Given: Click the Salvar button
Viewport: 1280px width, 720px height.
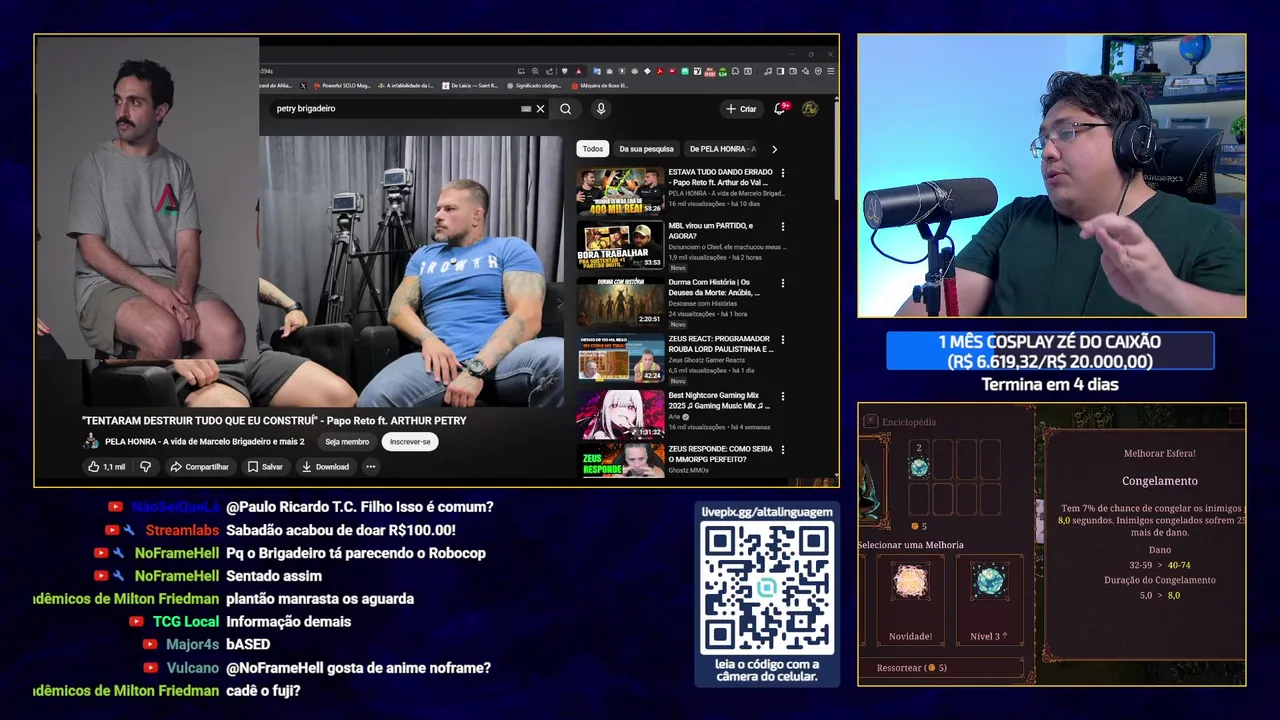Looking at the screenshot, I should (265, 466).
